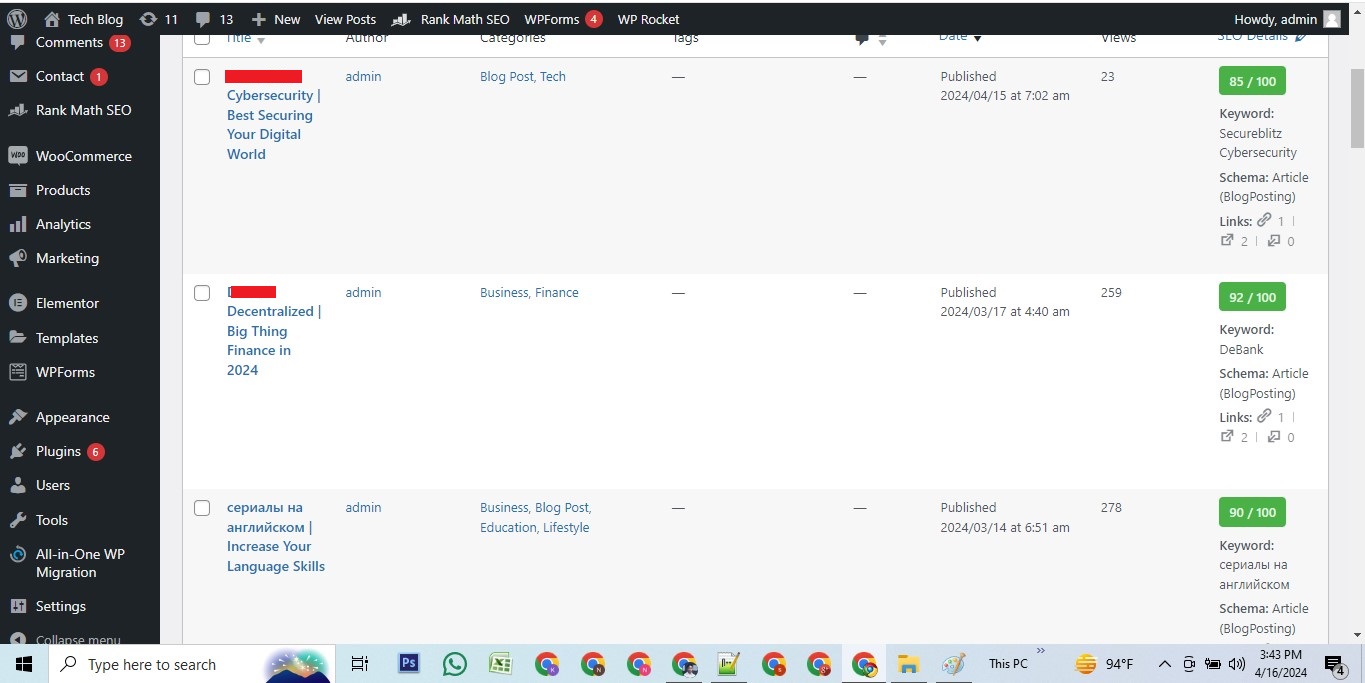The width and height of the screenshot is (1365, 683).
Task: Click the 92 / 100 SEO score badge
Action: tap(1252, 297)
